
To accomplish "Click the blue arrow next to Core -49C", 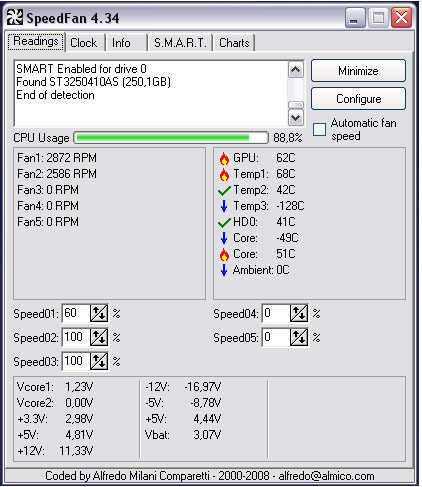I will click(x=224, y=238).
